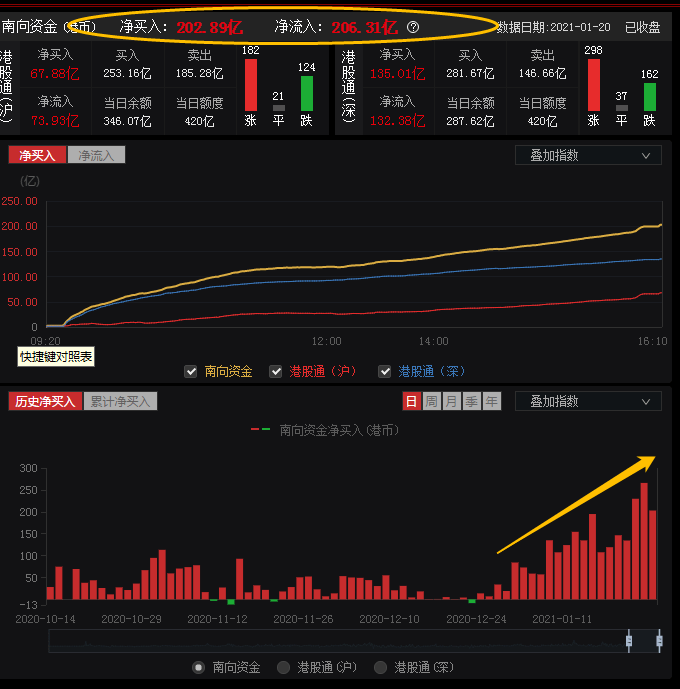The height and width of the screenshot is (689, 680).
Task: Click the 深 净流入 132.38亿 value
Action: [398, 120]
